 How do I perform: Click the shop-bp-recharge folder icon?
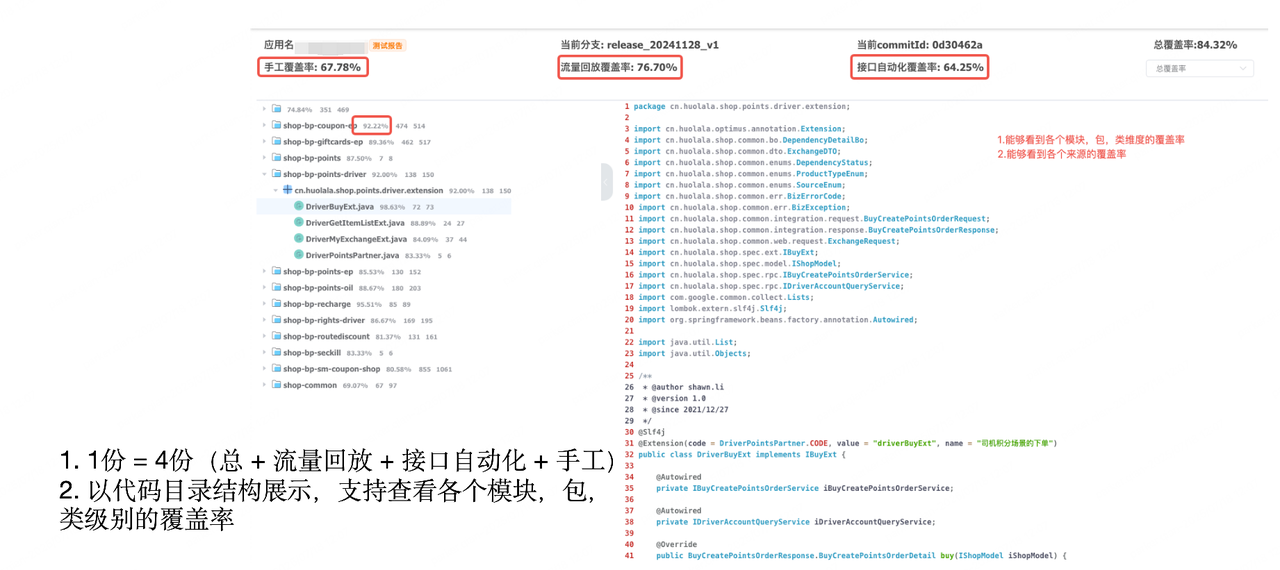click(x=275, y=304)
